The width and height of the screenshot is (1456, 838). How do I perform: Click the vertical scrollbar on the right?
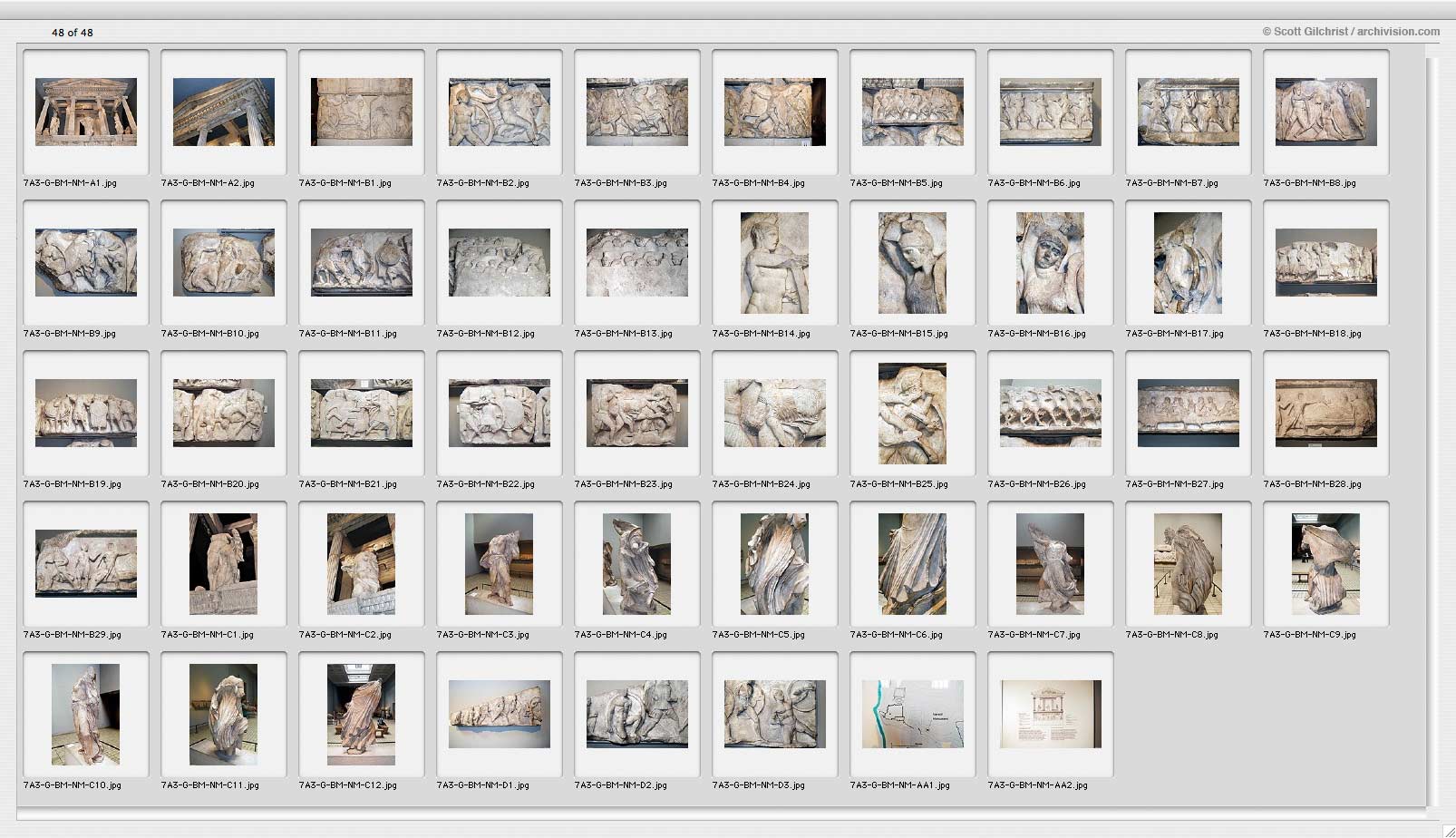(1433, 431)
